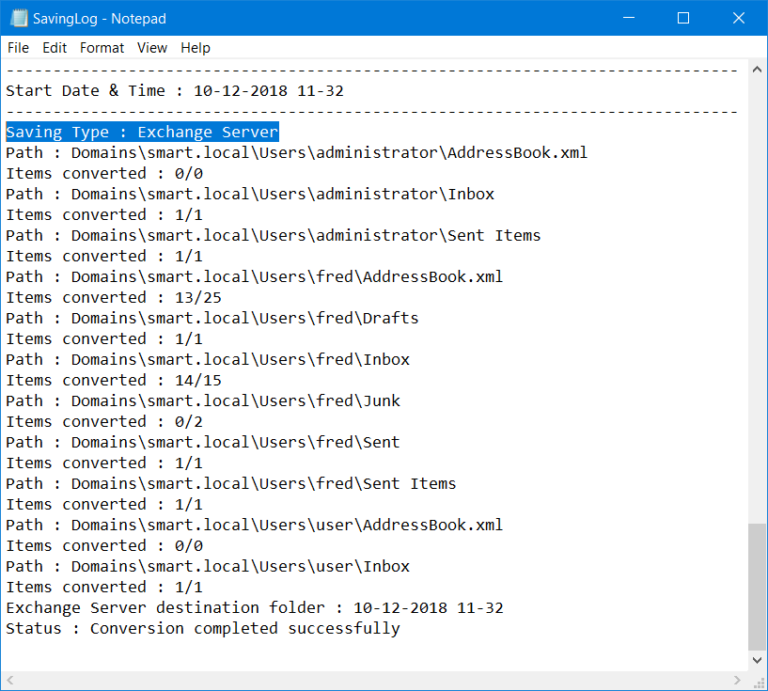The width and height of the screenshot is (768, 691).
Task: Click the fred\Drafts path line
Action: click(x=213, y=318)
